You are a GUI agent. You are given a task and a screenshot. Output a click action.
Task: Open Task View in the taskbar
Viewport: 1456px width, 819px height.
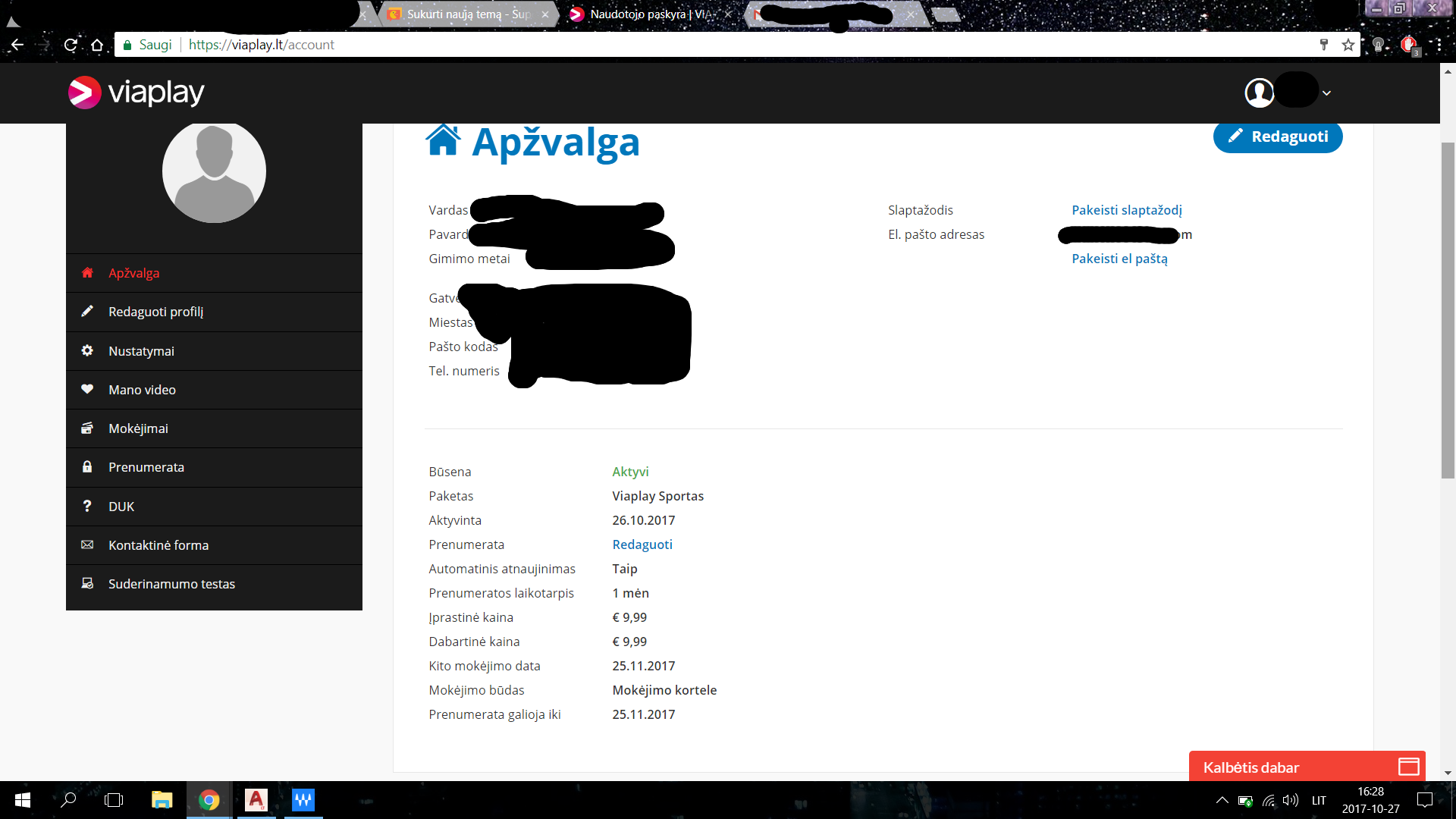coord(114,800)
